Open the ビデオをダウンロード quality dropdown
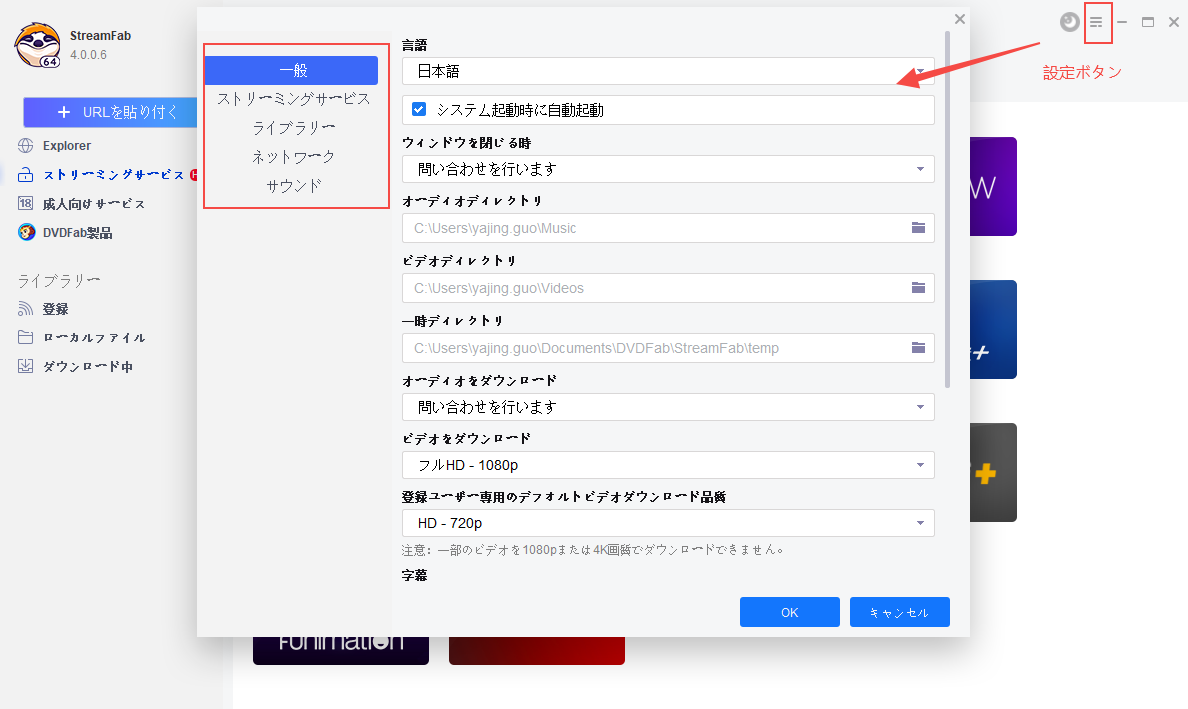This screenshot has width=1188, height=709. click(667, 465)
